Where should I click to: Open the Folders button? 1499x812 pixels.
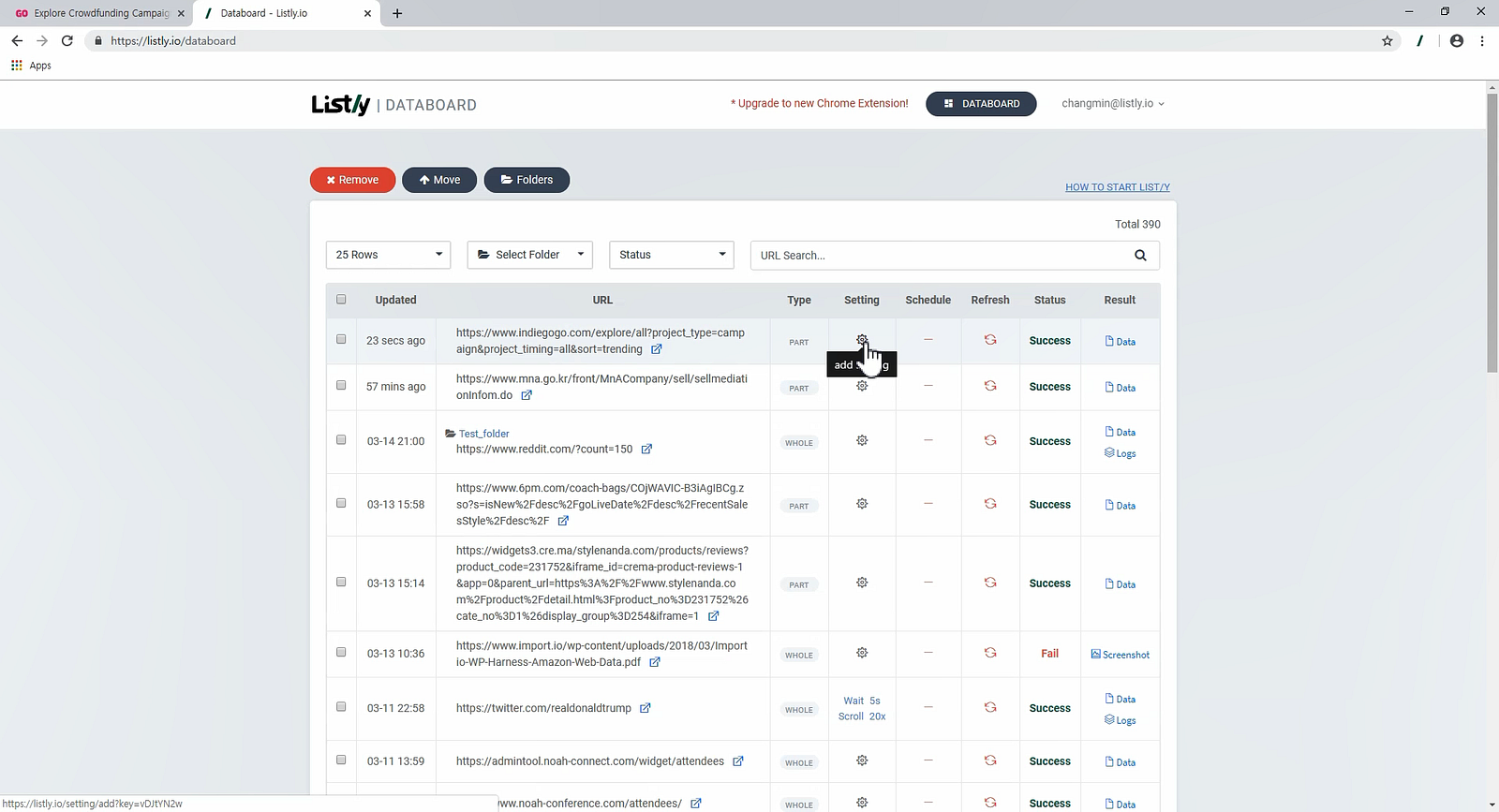pos(527,180)
